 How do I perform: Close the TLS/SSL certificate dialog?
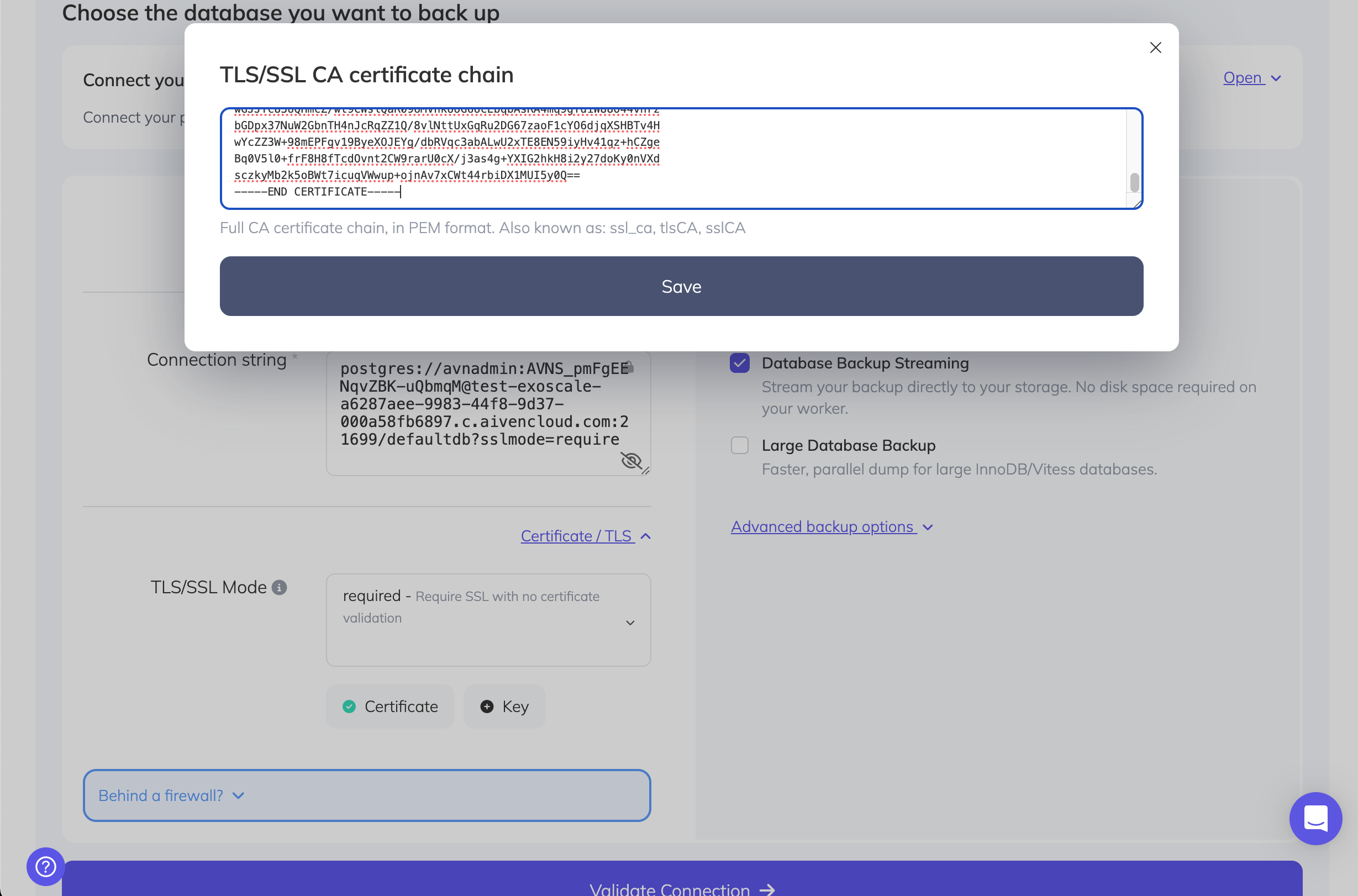1156,48
